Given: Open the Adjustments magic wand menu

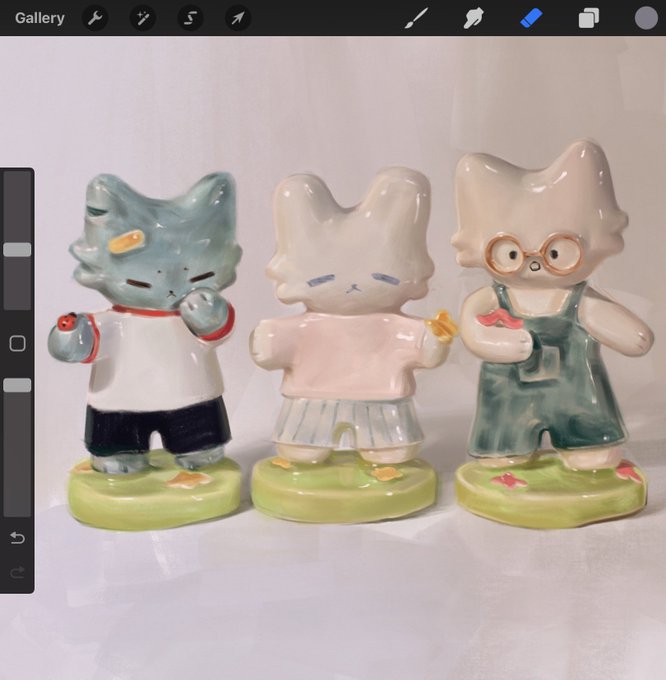Looking at the screenshot, I should pos(143,18).
